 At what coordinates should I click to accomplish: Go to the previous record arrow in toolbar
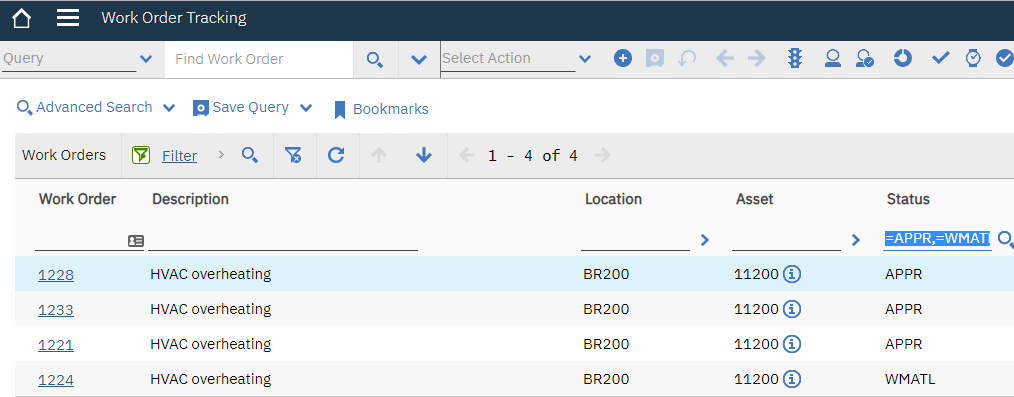pos(726,59)
